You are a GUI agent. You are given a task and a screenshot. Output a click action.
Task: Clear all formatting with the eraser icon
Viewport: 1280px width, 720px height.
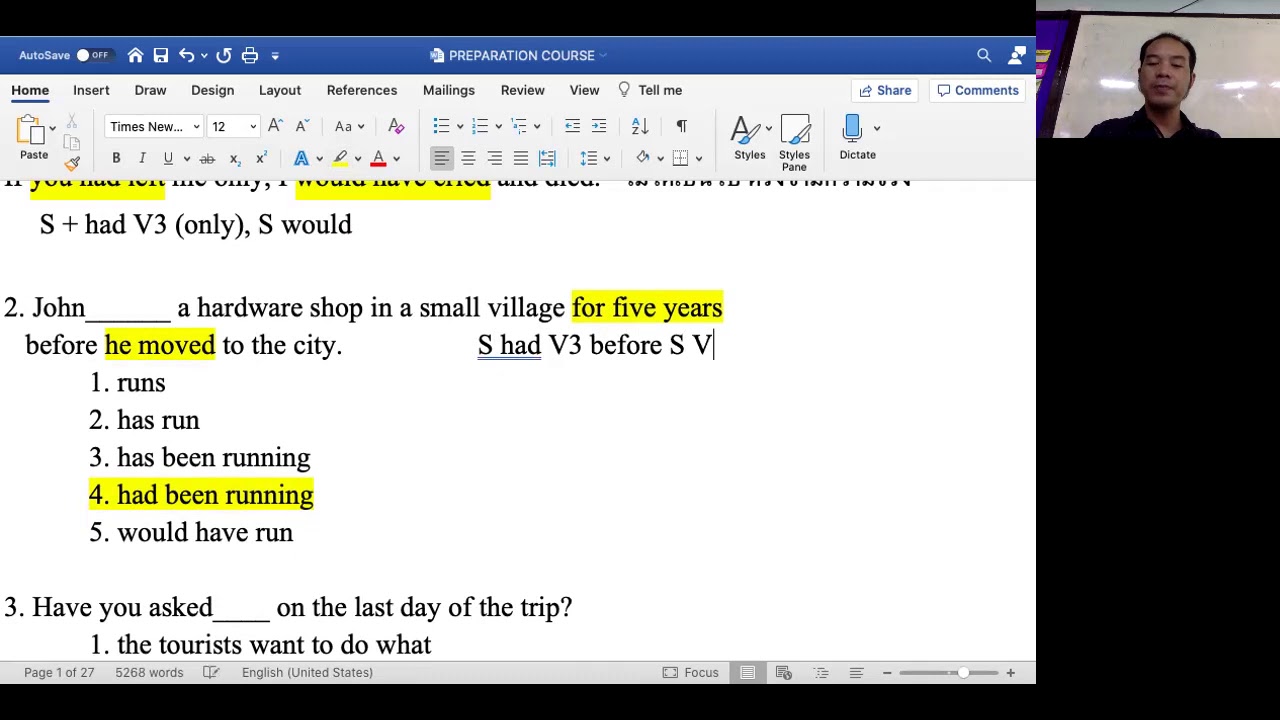click(x=396, y=126)
